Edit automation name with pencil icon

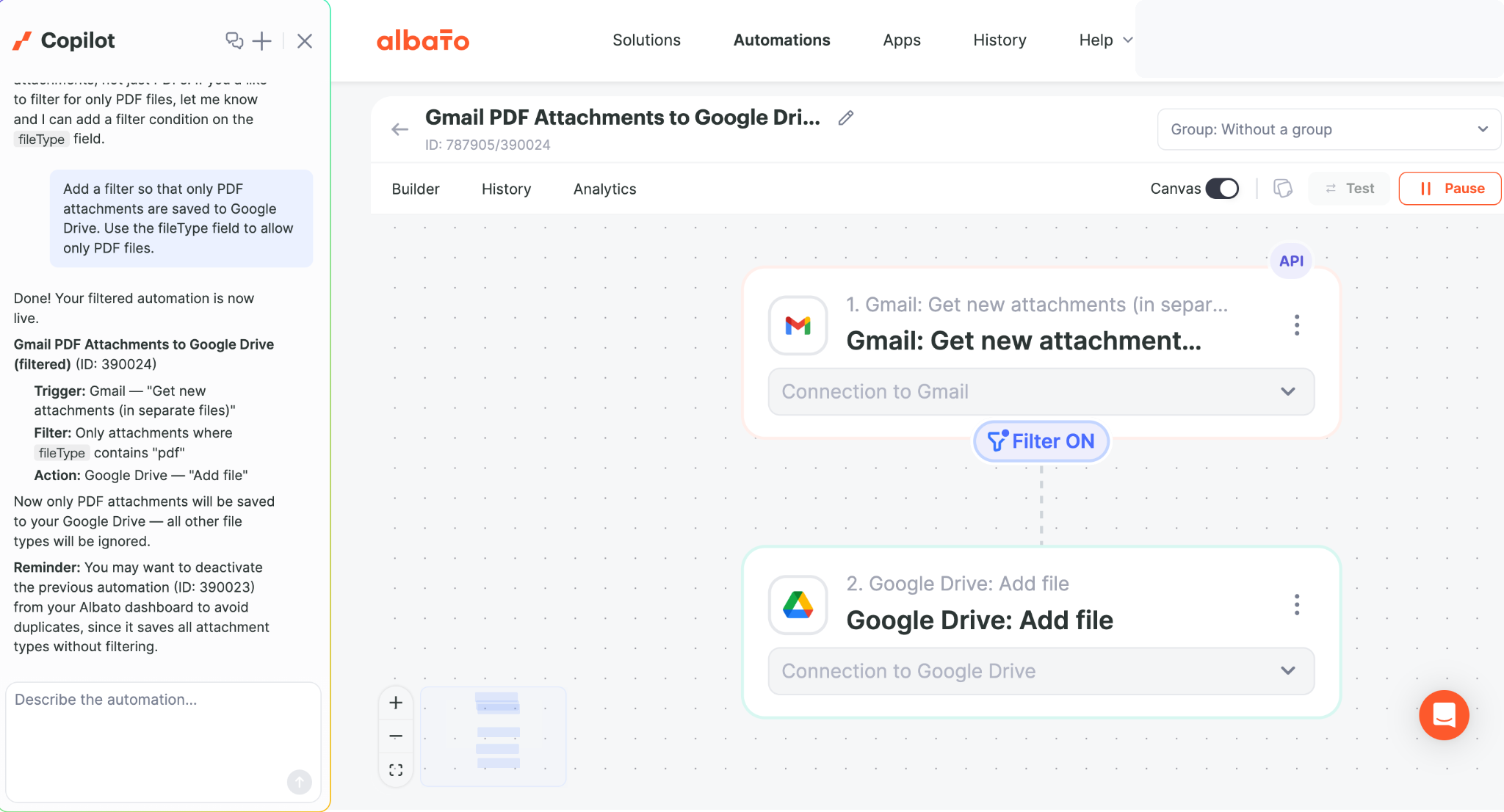(846, 117)
